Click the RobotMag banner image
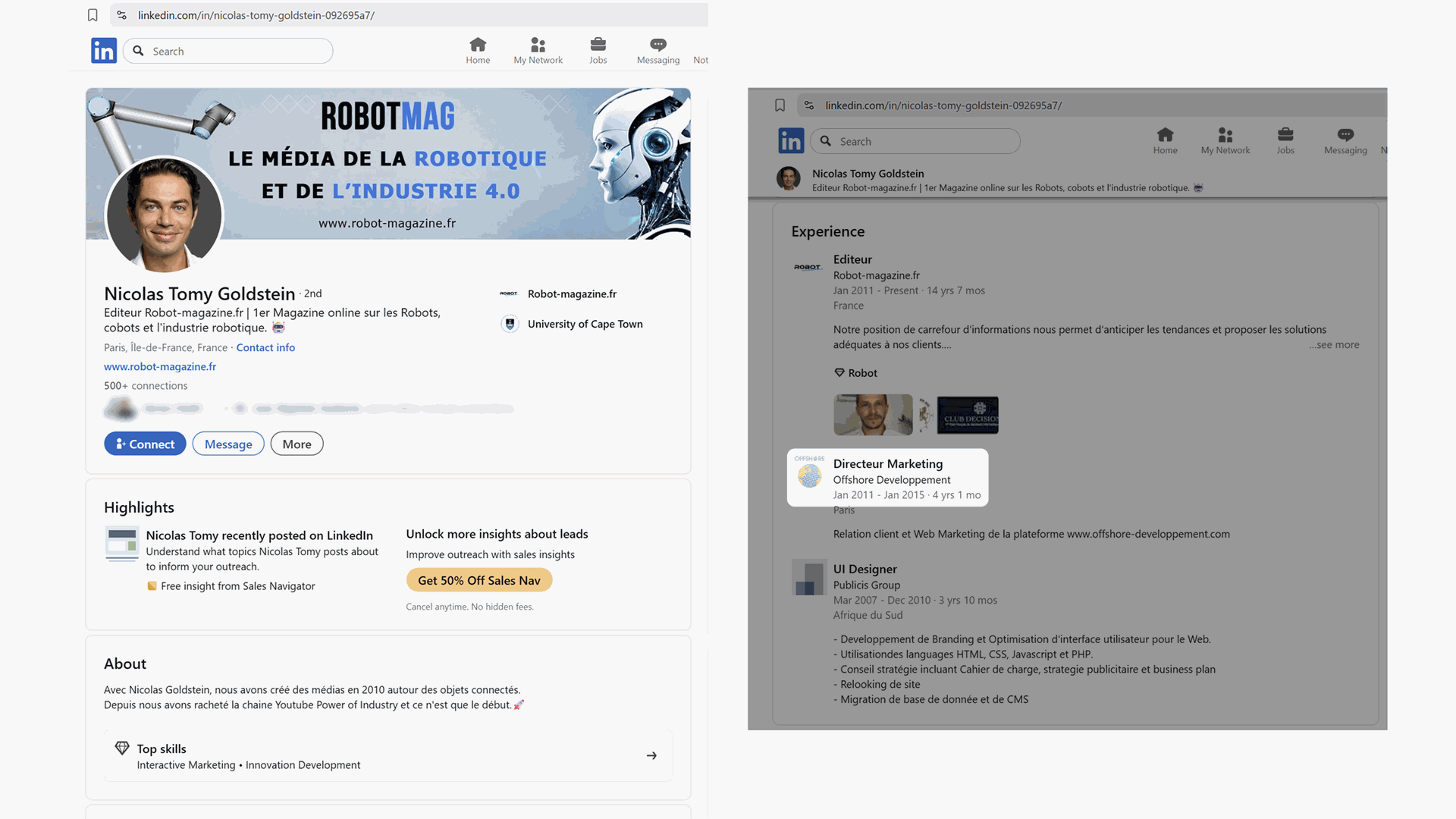This screenshot has height=819, width=1456. tap(388, 164)
